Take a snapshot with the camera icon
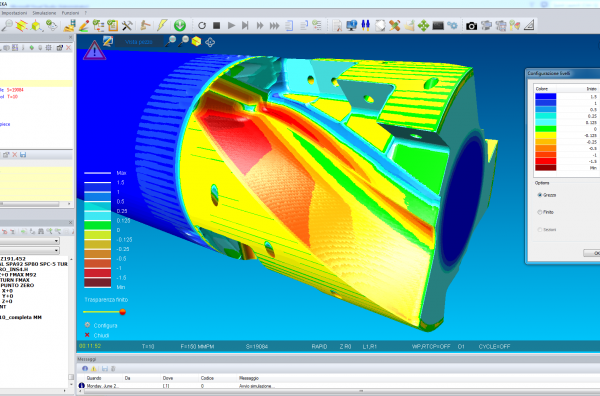The width and height of the screenshot is (600, 396). pos(471,26)
